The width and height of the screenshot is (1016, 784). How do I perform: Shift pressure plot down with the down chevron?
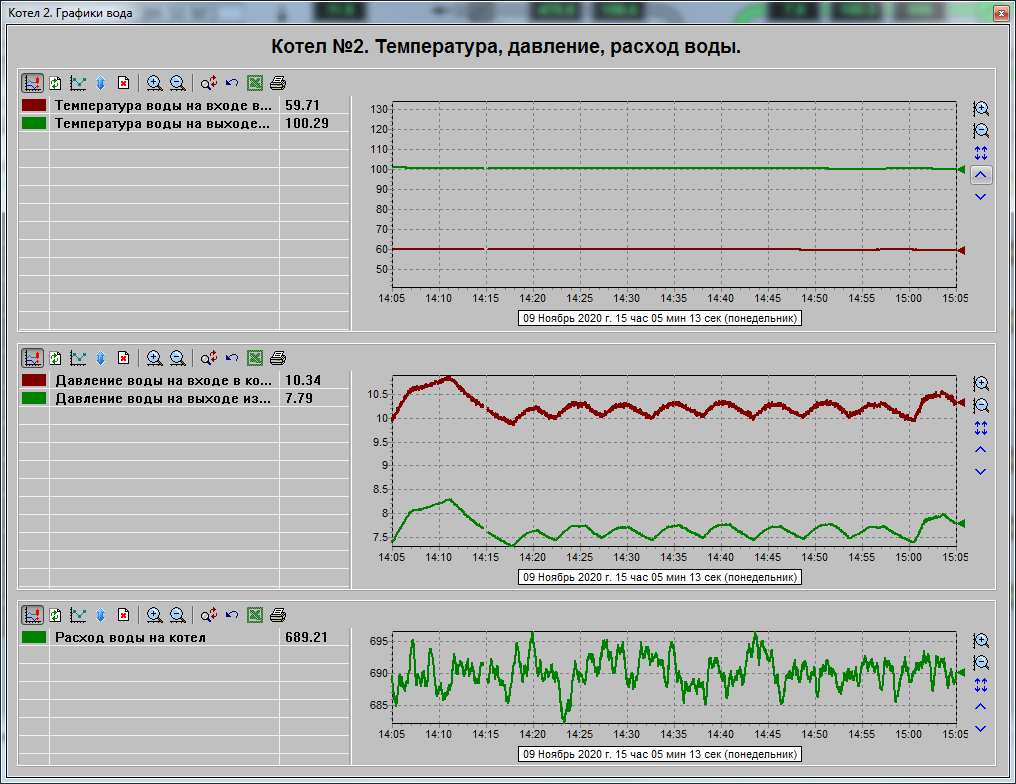coord(981,472)
